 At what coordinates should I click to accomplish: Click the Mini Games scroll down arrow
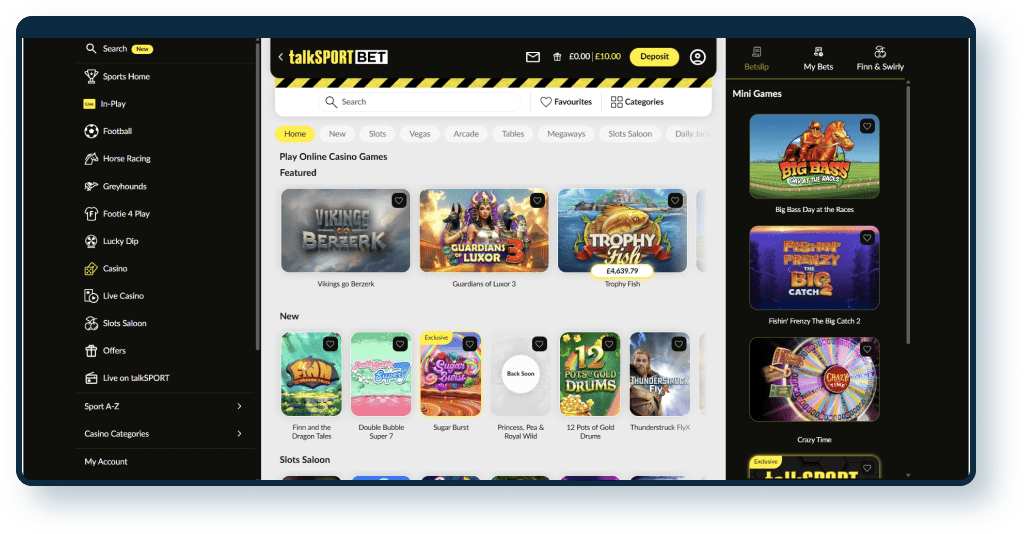(908, 475)
